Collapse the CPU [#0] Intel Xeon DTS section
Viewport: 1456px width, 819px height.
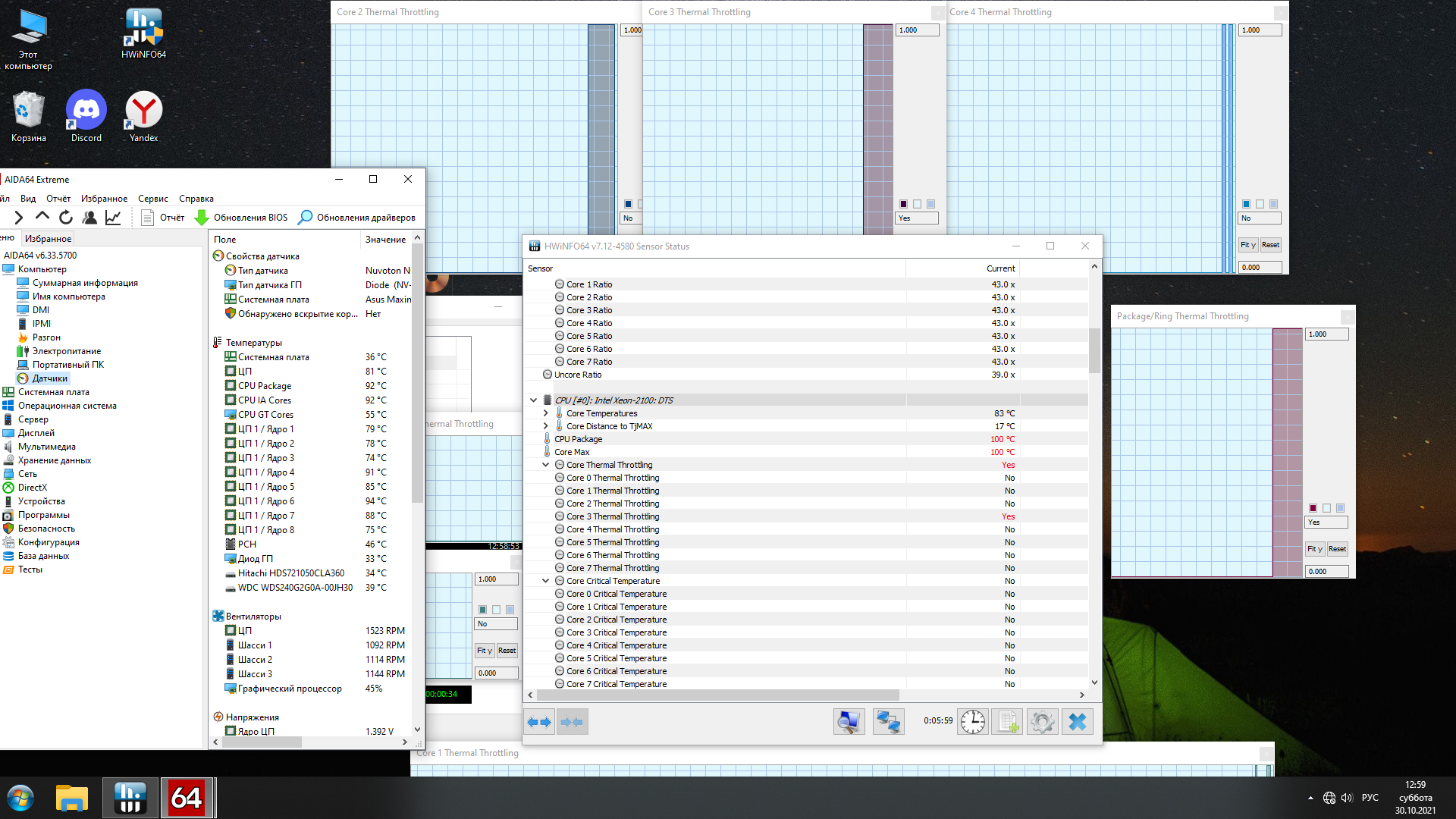coord(533,400)
